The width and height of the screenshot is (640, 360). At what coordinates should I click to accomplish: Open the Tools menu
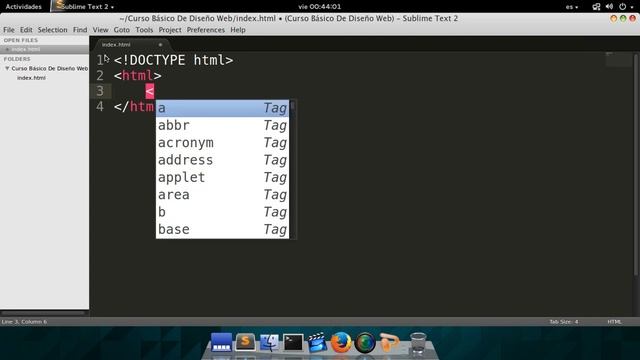(144, 30)
